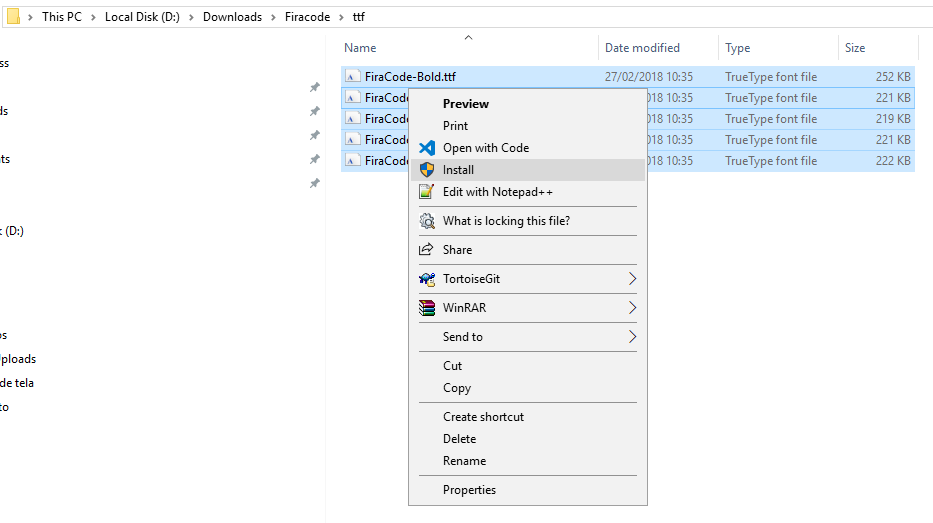Open dropdown chevron after Firacode breadcrumb
Image resolution: width=933 pixels, height=523 pixels.
342,17
